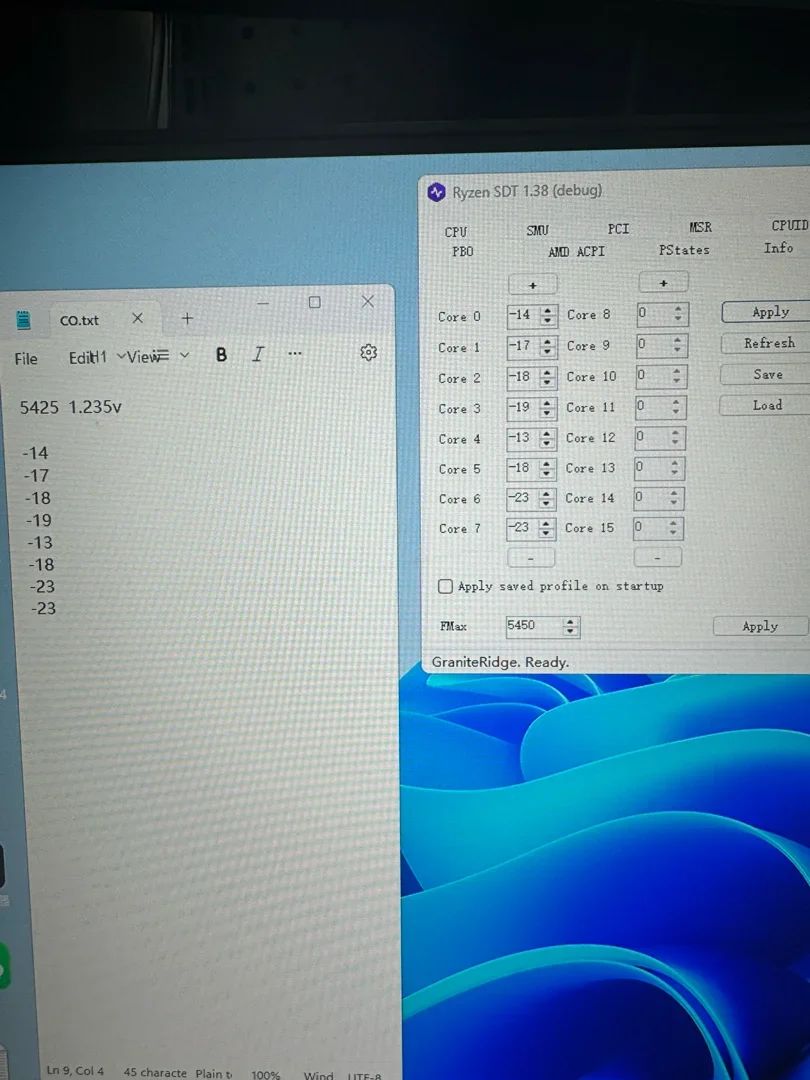This screenshot has height=1080, width=810.
Task: Click the plus button above Core 8 column
Action: coord(663,282)
